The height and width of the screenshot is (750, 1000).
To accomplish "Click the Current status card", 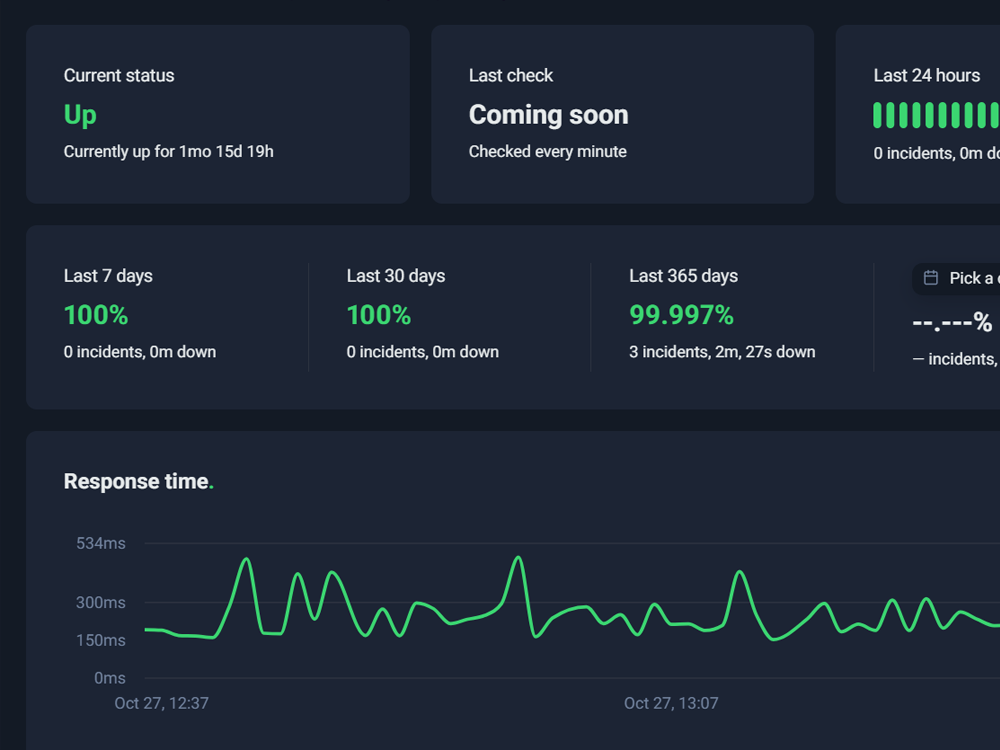I will [218, 114].
